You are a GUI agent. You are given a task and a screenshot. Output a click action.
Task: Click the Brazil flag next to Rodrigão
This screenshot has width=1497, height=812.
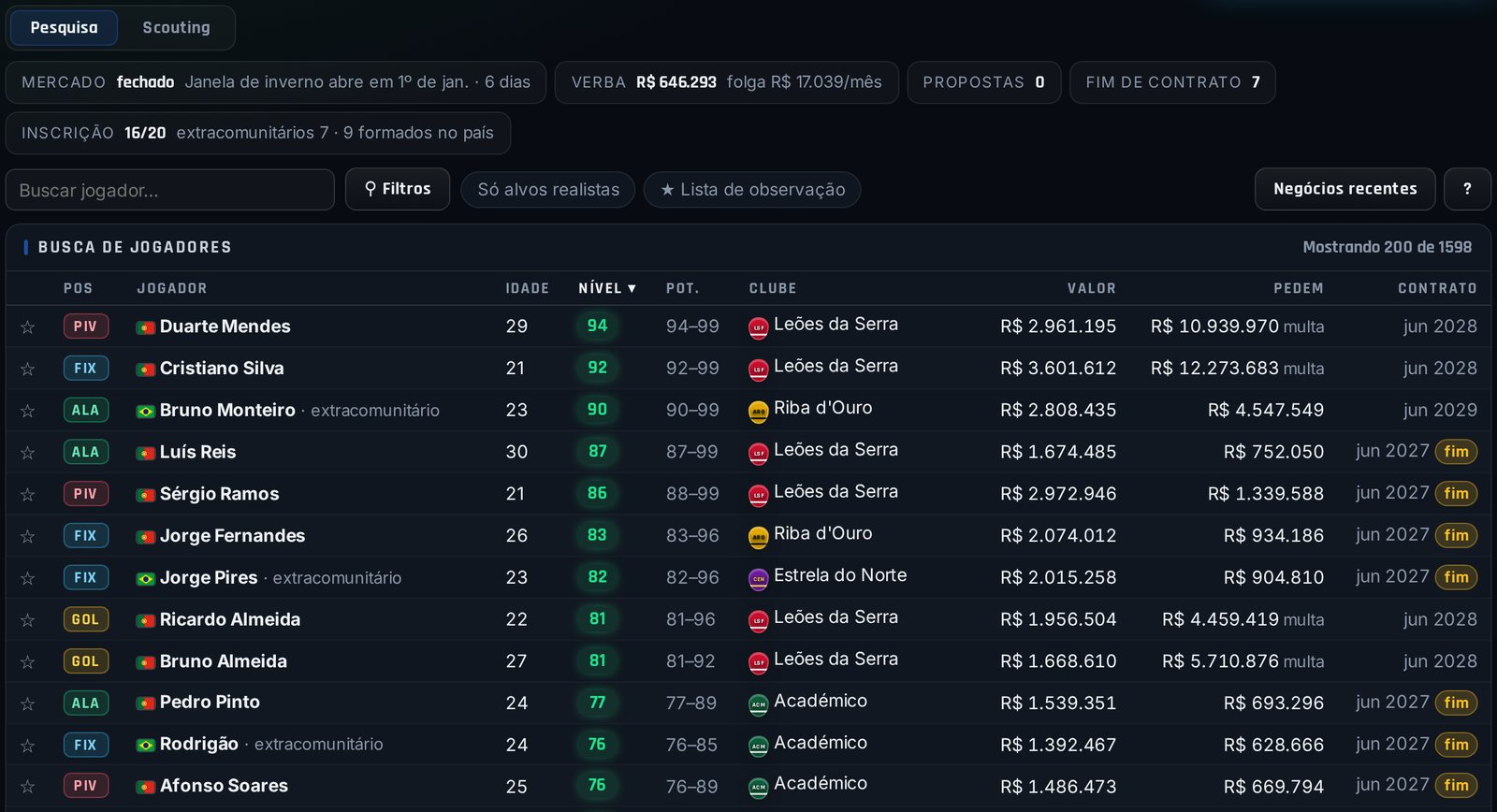pyautogui.click(x=146, y=746)
